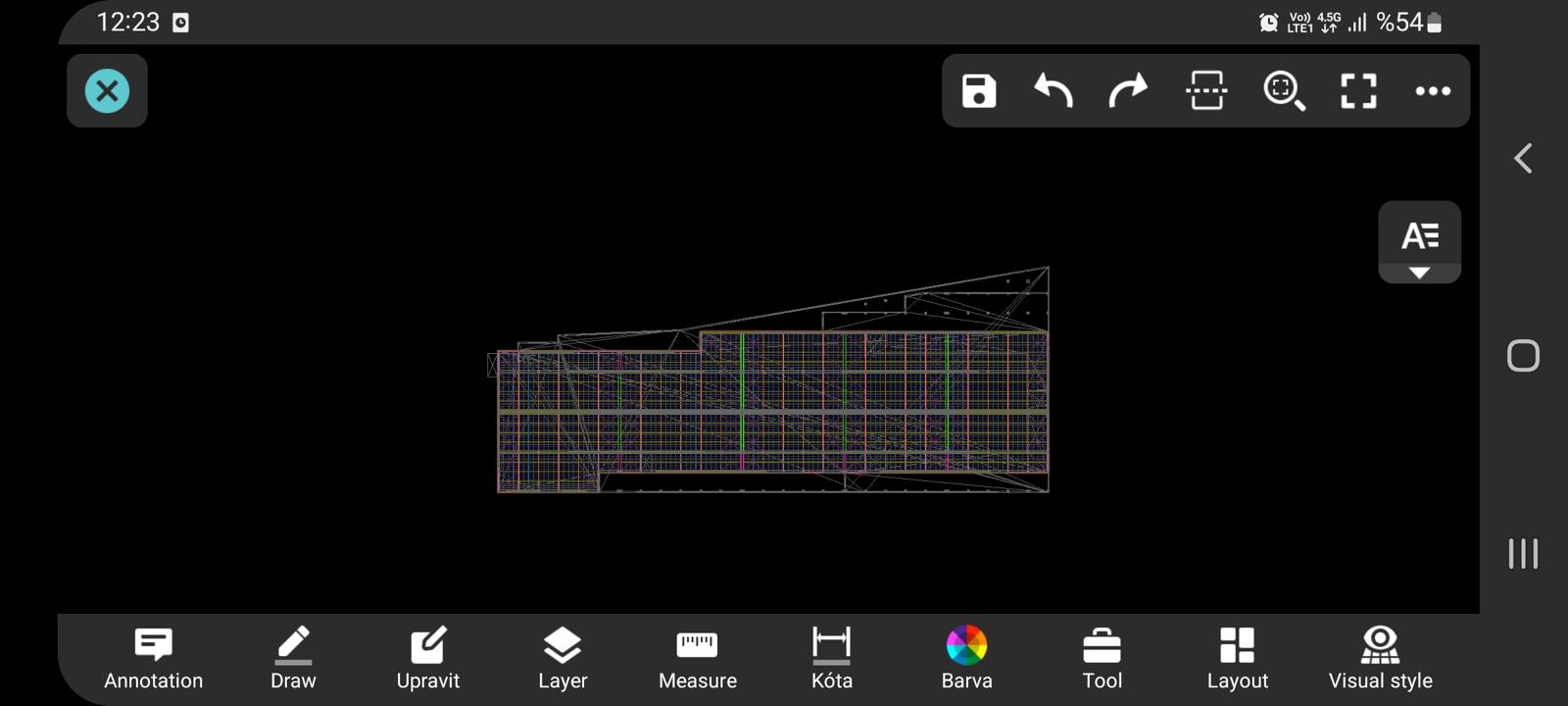Enter fullscreen view mode
The height and width of the screenshot is (706, 1568).
tap(1358, 91)
